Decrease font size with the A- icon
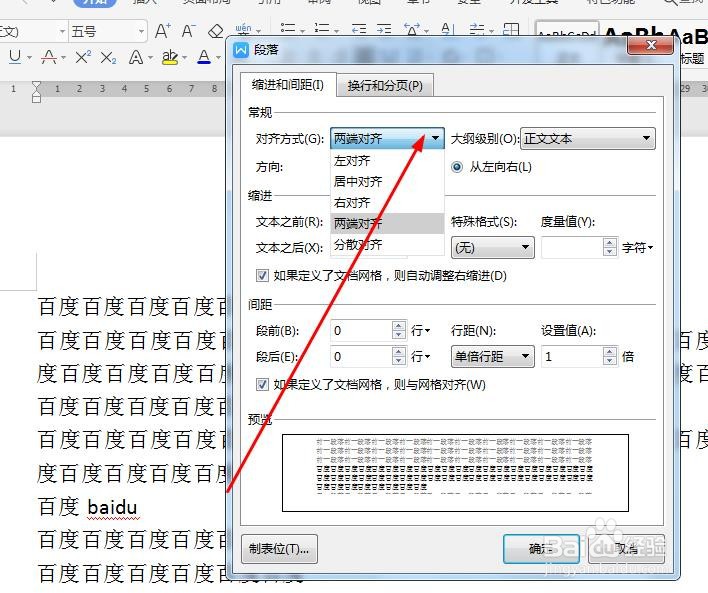The height and width of the screenshot is (593, 708). coord(188,31)
